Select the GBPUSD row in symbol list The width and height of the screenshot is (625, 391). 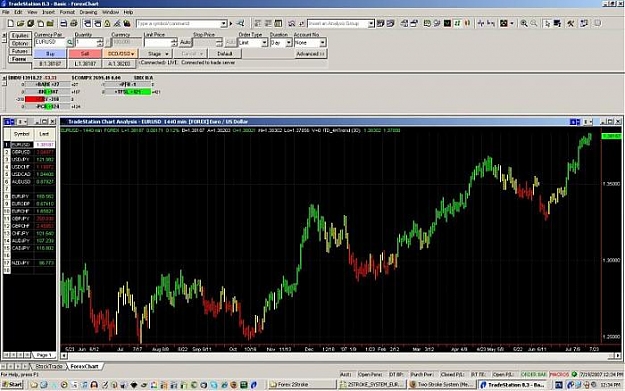click(x=29, y=152)
